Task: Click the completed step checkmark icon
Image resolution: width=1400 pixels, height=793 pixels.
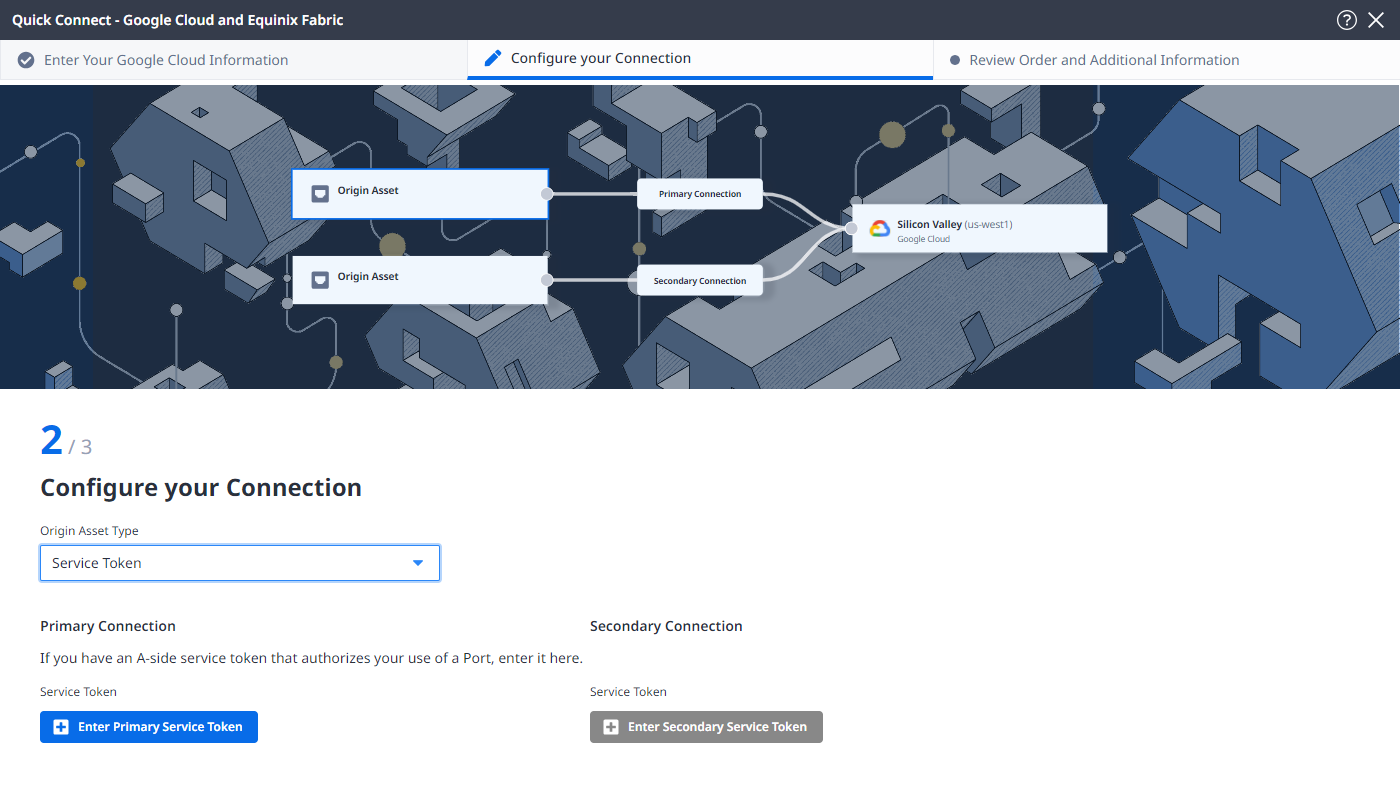Action: click(x=26, y=60)
